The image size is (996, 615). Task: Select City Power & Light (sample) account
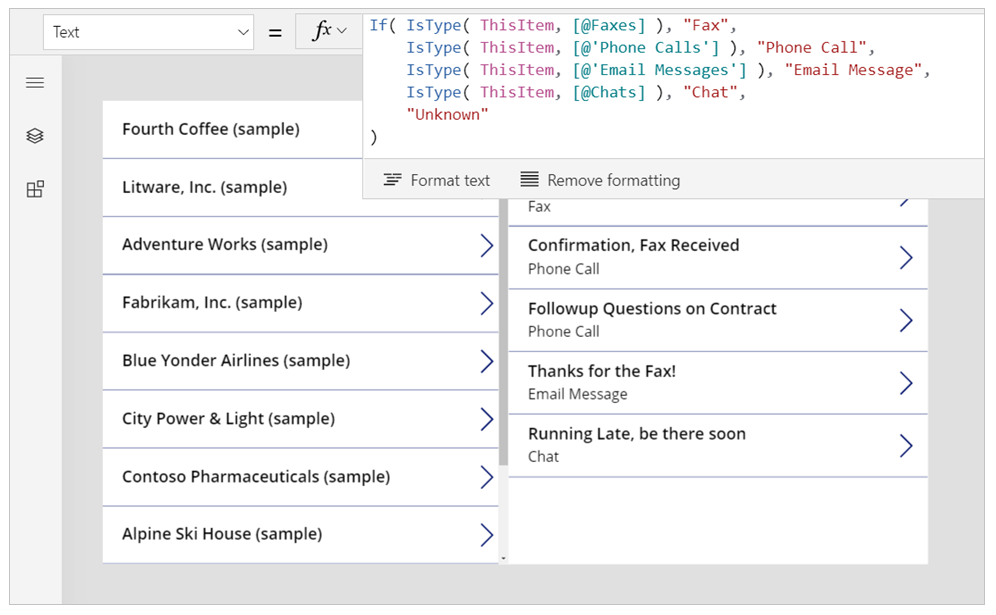coord(300,419)
